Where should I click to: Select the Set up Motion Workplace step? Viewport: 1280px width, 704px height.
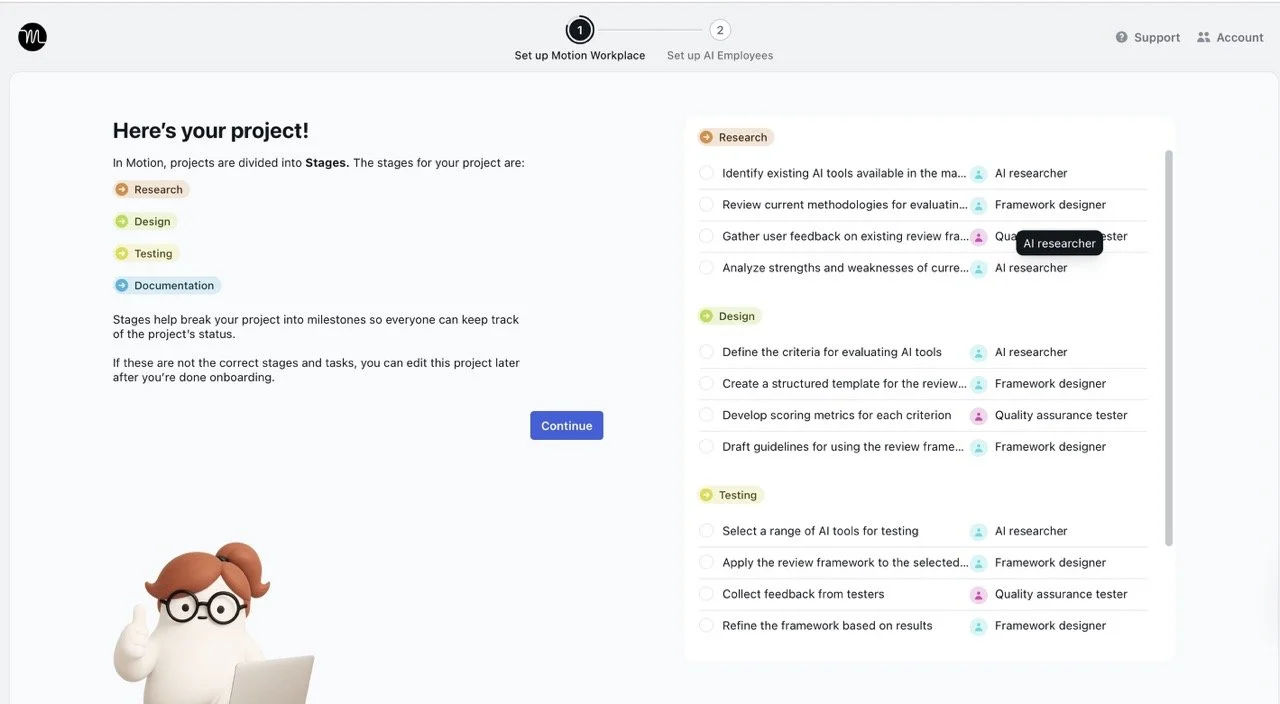click(x=579, y=55)
